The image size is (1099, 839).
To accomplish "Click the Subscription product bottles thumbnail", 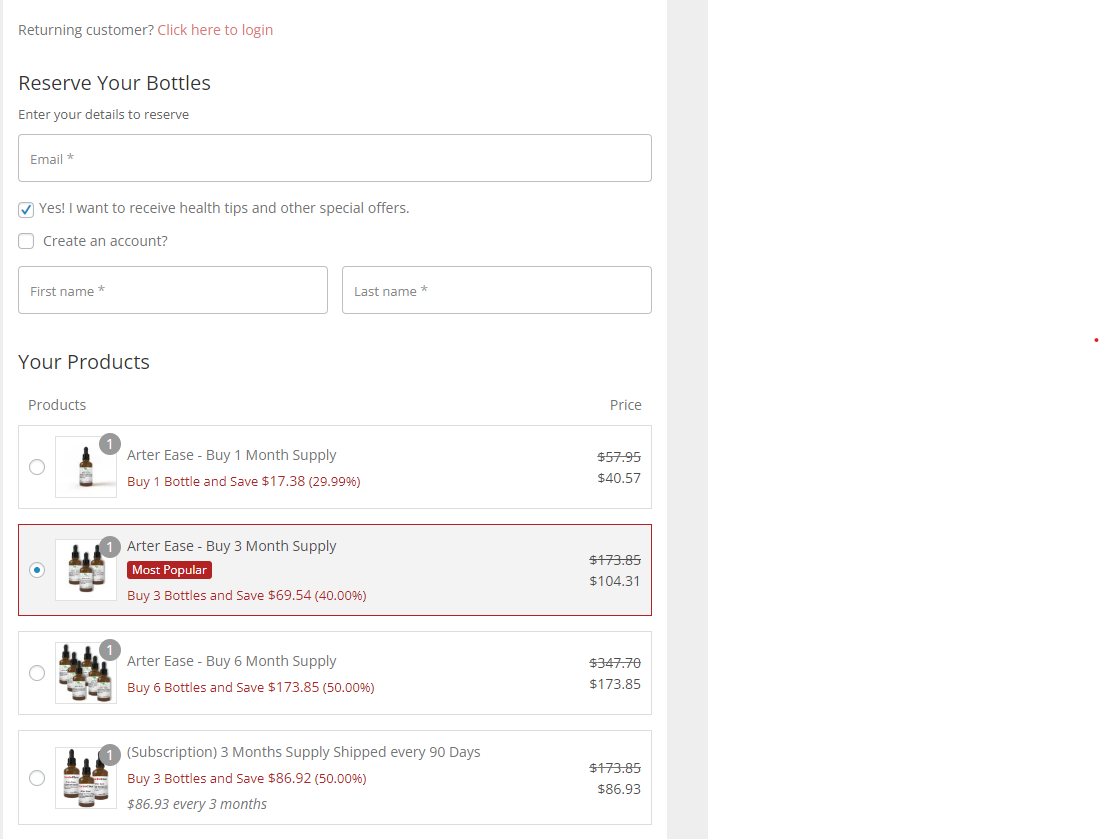I will tap(85, 779).
